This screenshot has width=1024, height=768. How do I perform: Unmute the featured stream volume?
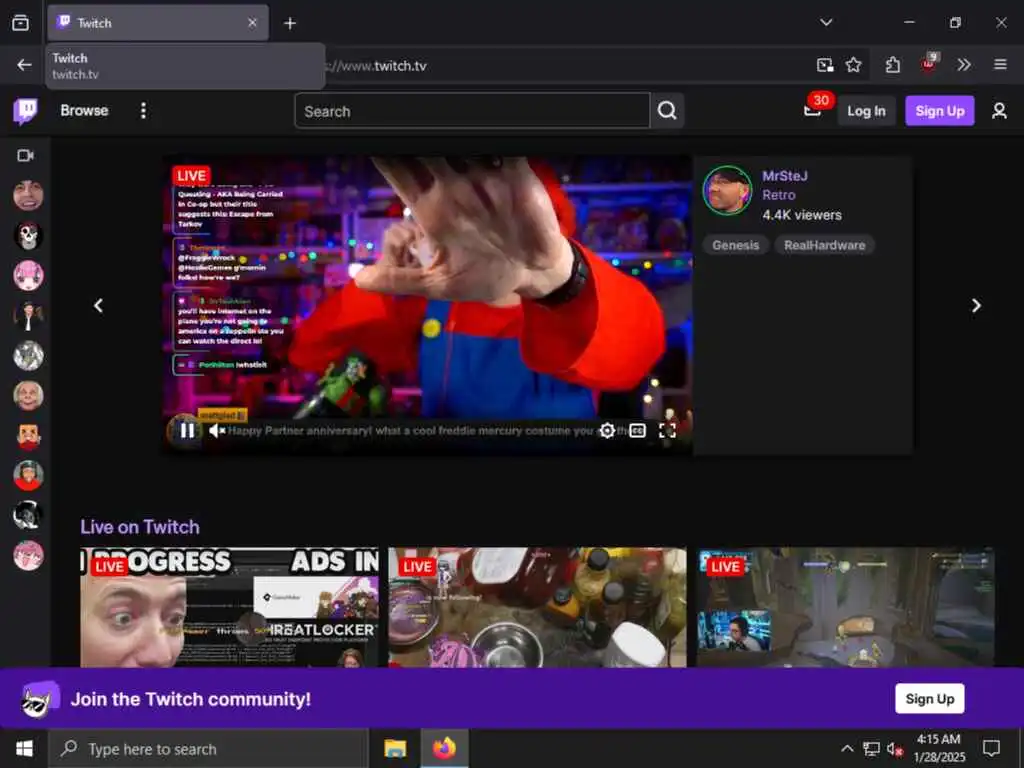click(216, 430)
